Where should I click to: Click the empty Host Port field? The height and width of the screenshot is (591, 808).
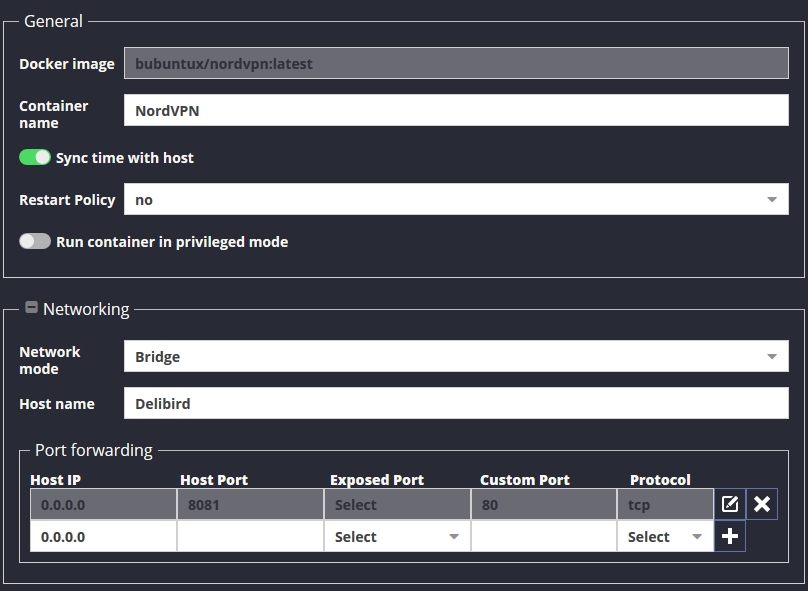click(x=250, y=536)
